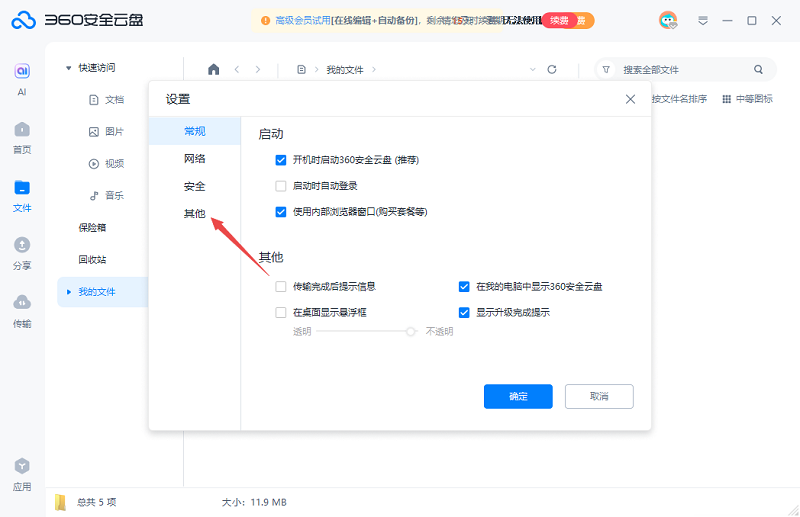Screen dimensions: 800x517
Task: Enable 传输完成后提示信息 checkbox
Action: coord(281,286)
